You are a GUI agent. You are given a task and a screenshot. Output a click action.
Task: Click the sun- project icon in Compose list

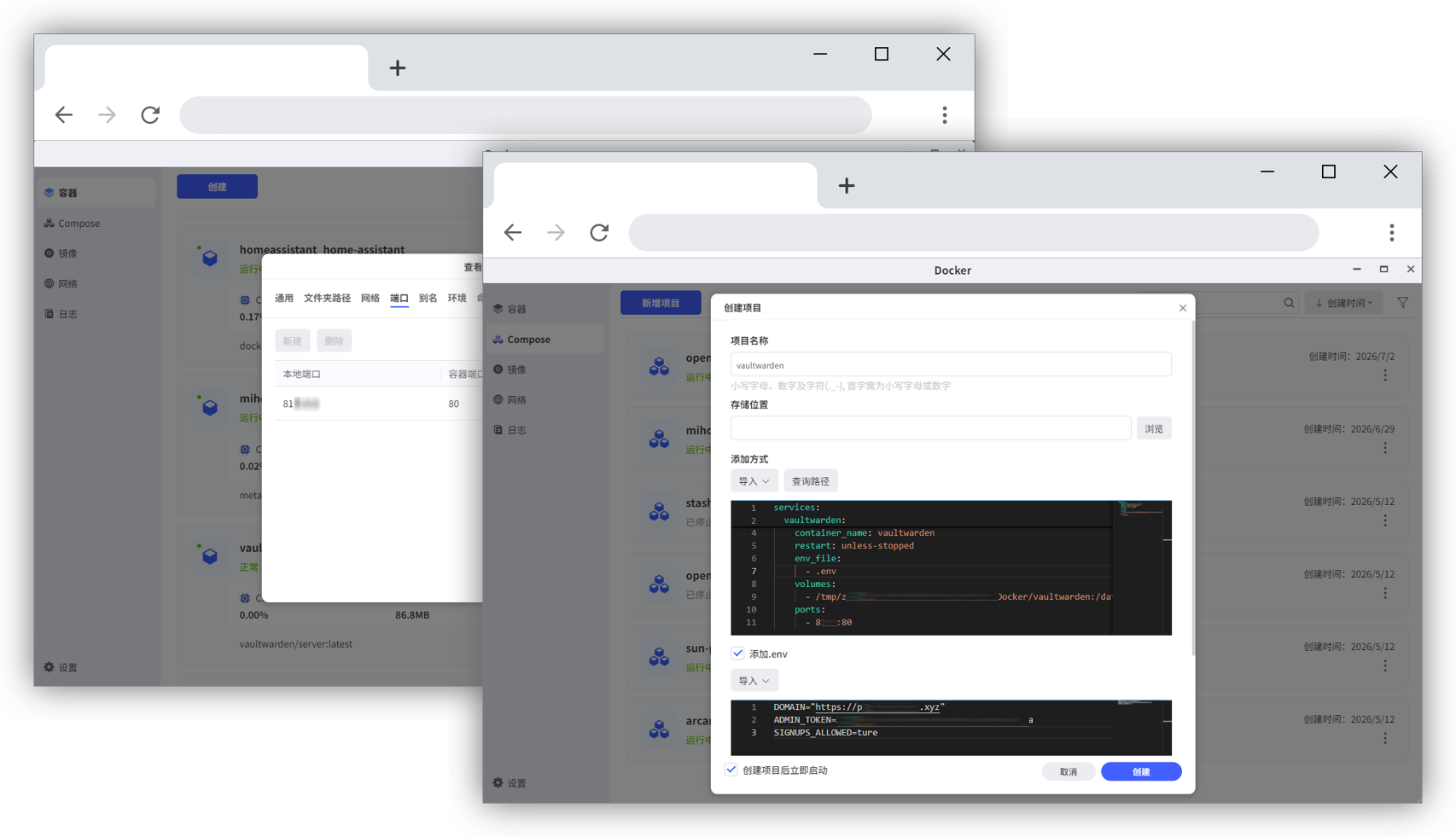tap(659, 656)
